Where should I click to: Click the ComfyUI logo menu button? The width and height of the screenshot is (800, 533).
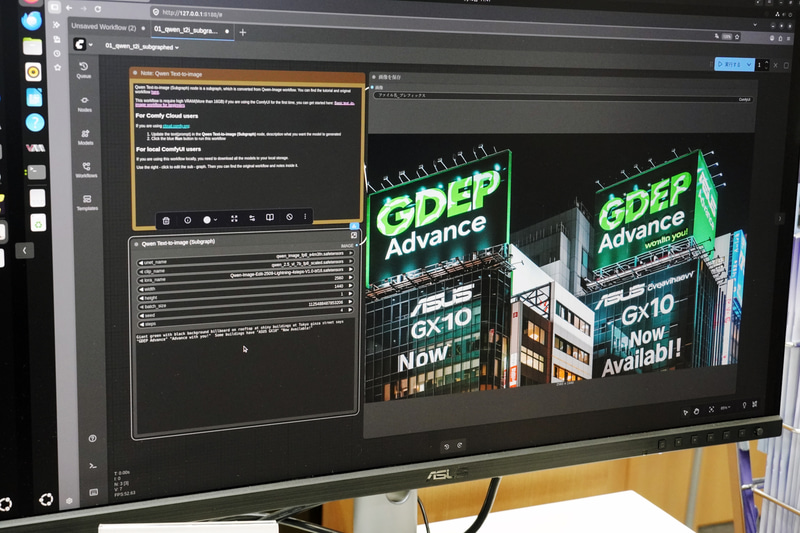(80, 44)
